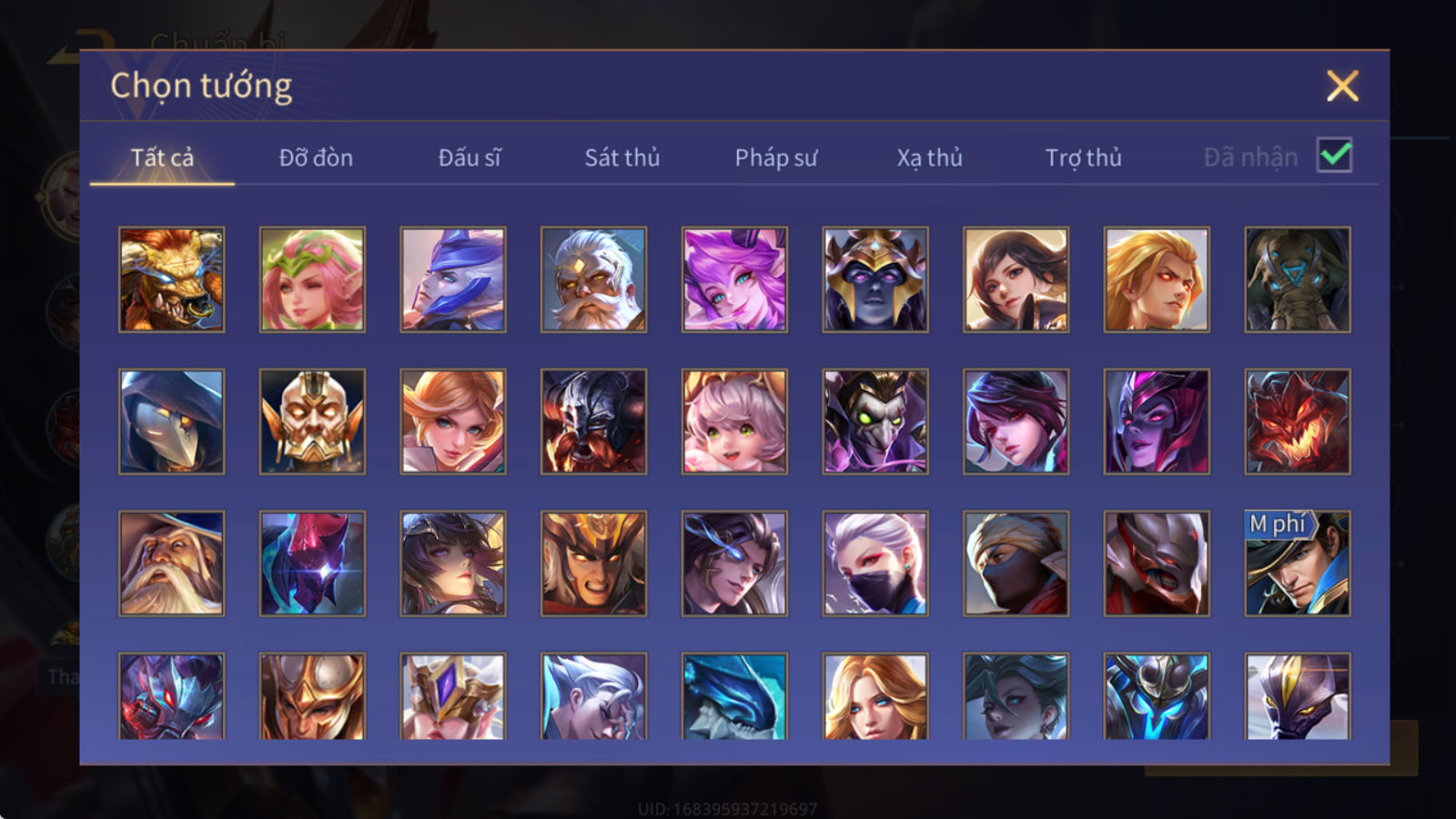Screen dimensions: 1456x819
Task: Close the Chọn tướng dialog
Action: [x=1342, y=86]
